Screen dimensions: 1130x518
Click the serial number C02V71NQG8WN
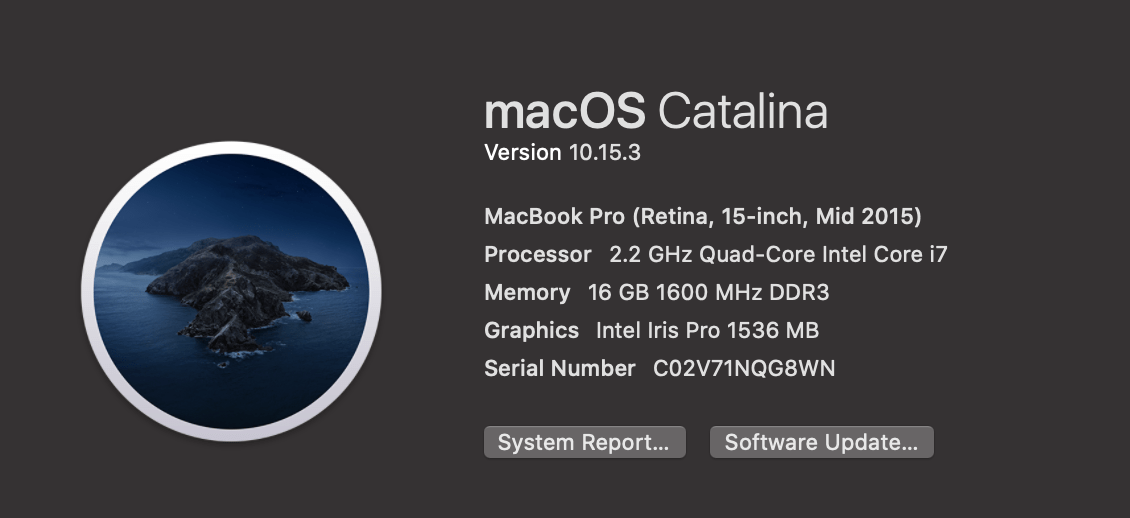(x=744, y=368)
